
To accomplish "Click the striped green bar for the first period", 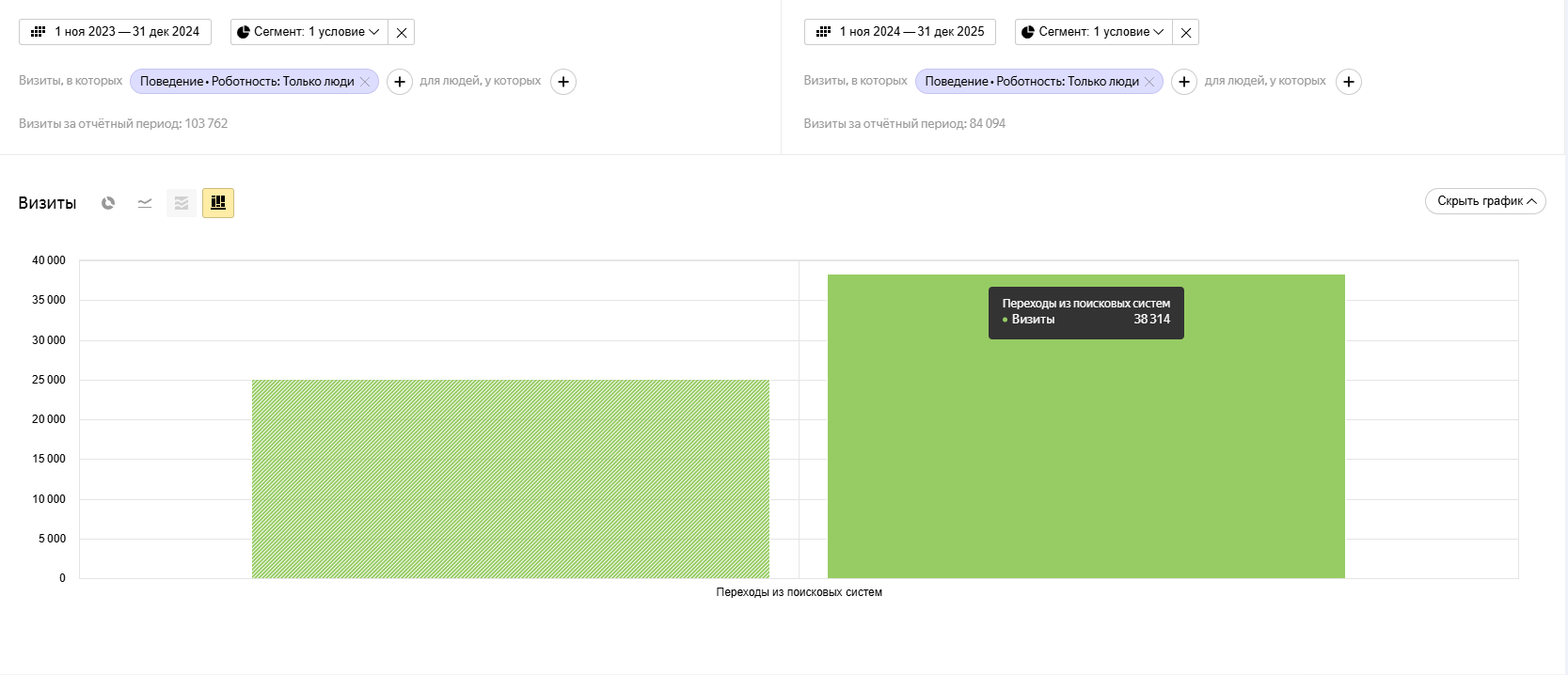I will pyautogui.click(x=510, y=479).
